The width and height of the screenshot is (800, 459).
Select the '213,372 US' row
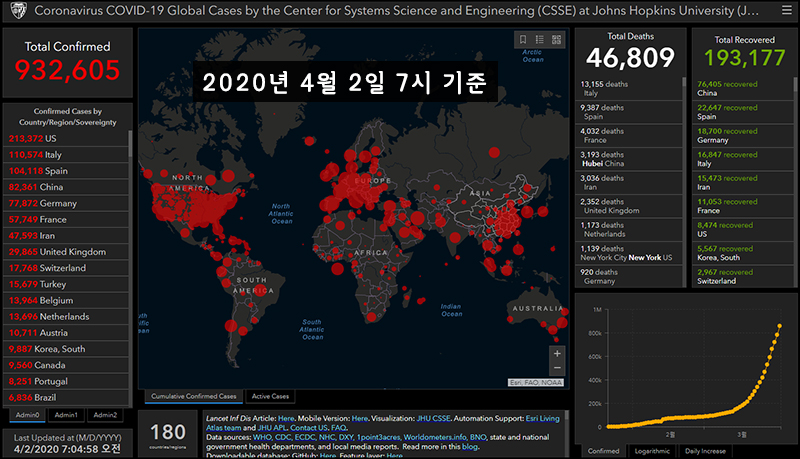point(66,138)
